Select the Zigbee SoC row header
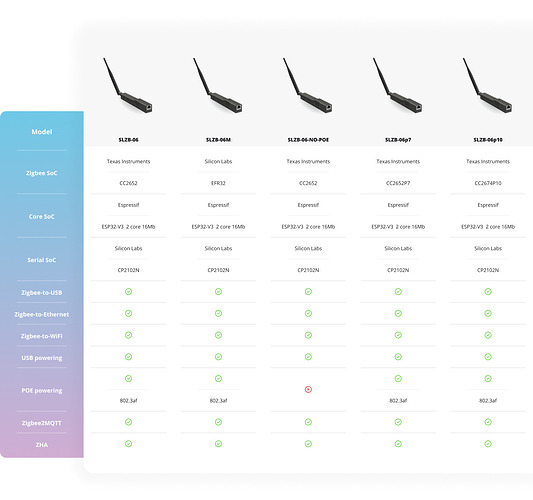 [41, 173]
